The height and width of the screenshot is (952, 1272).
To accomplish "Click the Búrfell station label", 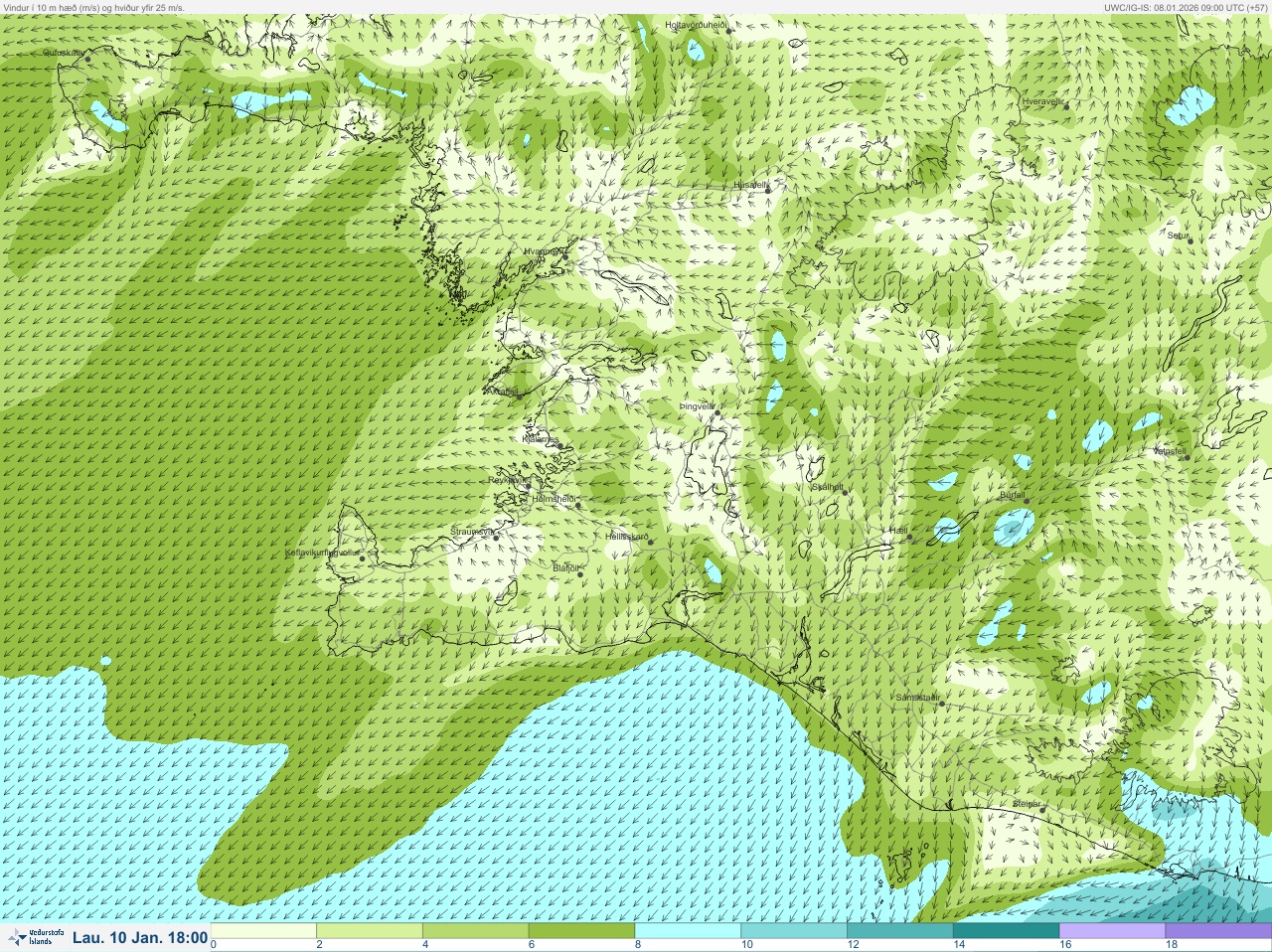I will (1011, 494).
